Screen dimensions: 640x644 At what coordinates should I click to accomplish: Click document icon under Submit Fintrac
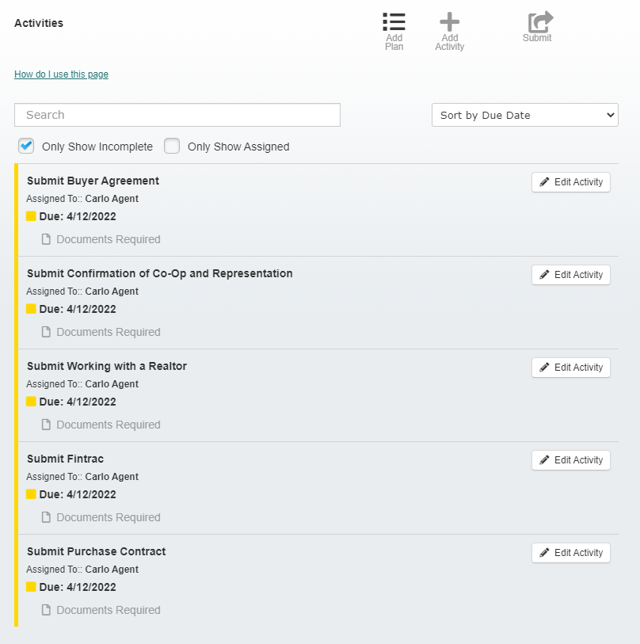[46, 518]
